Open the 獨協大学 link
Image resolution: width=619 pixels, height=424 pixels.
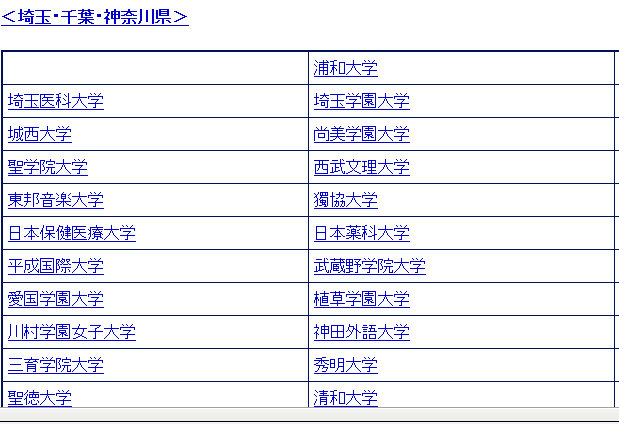pyautogui.click(x=345, y=200)
